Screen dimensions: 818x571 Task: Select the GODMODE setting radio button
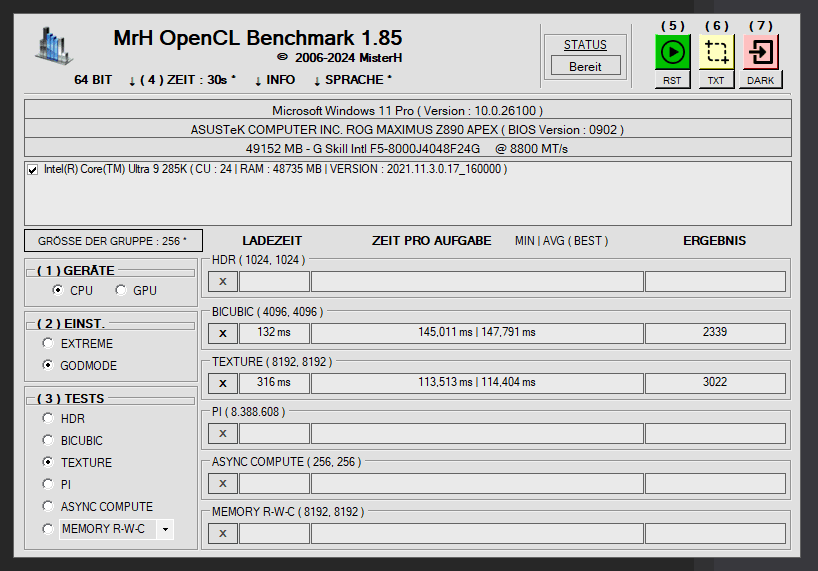(x=48, y=365)
